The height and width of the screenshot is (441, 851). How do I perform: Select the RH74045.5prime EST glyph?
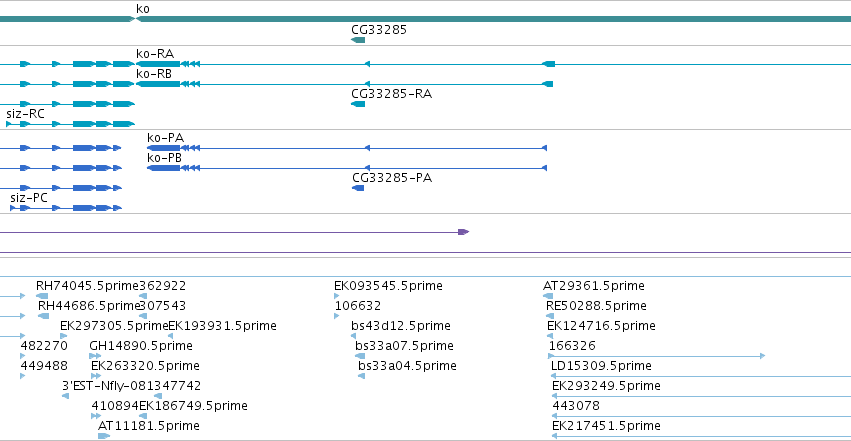pyautogui.click(x=42, y=296)
